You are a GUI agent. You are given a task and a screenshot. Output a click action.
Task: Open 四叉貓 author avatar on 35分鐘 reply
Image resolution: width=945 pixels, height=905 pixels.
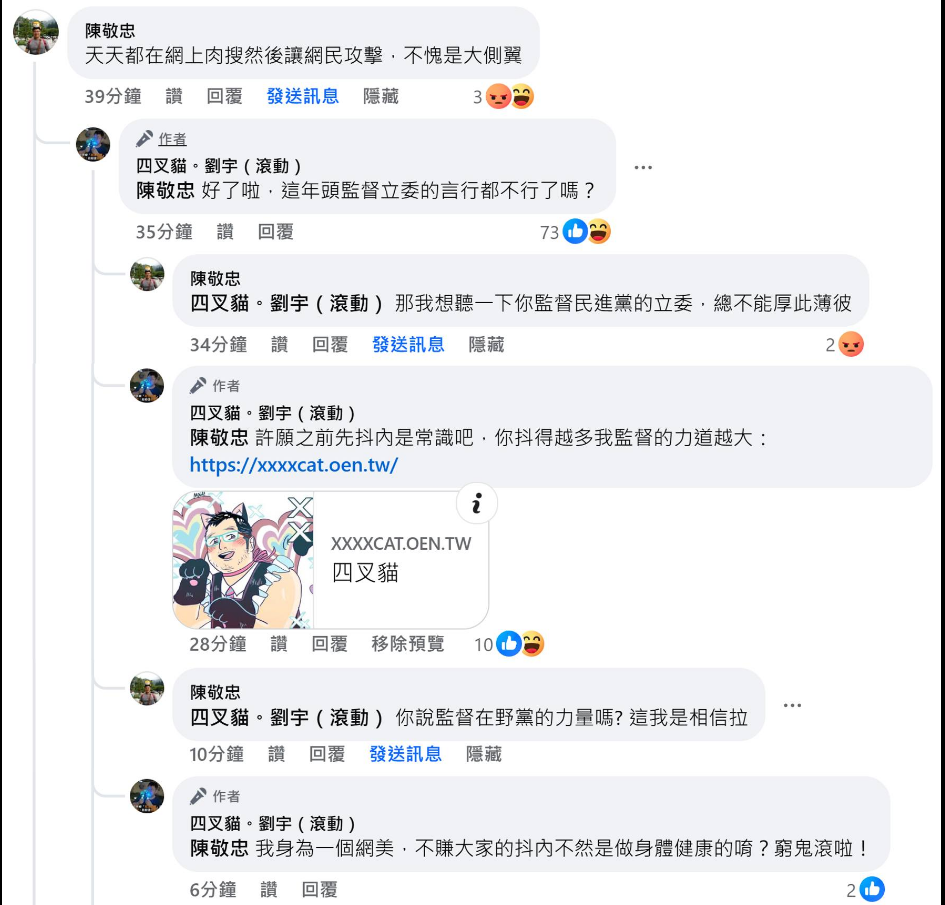coord(93,144)
